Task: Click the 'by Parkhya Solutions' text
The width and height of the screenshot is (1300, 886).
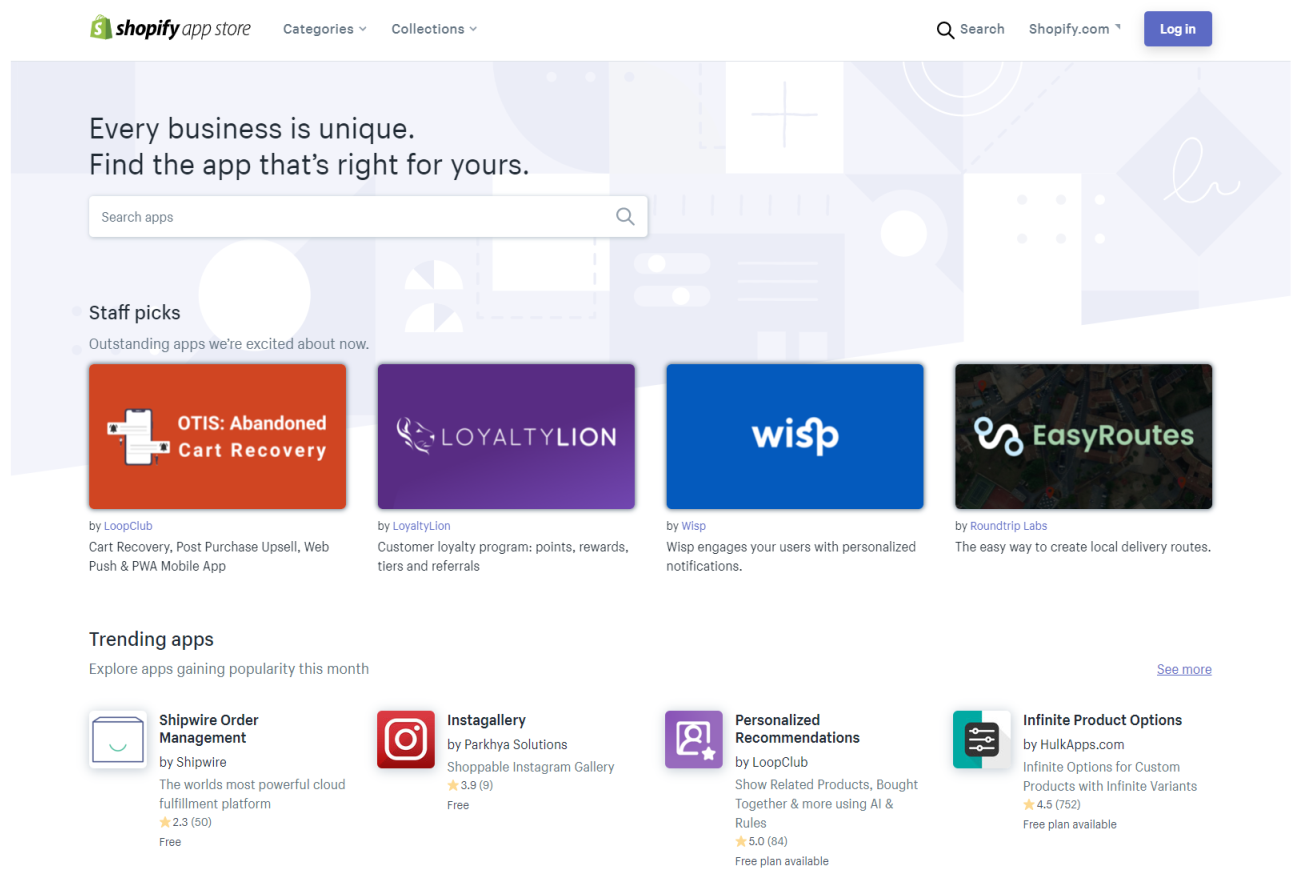Action: click(x=507, y=744)
